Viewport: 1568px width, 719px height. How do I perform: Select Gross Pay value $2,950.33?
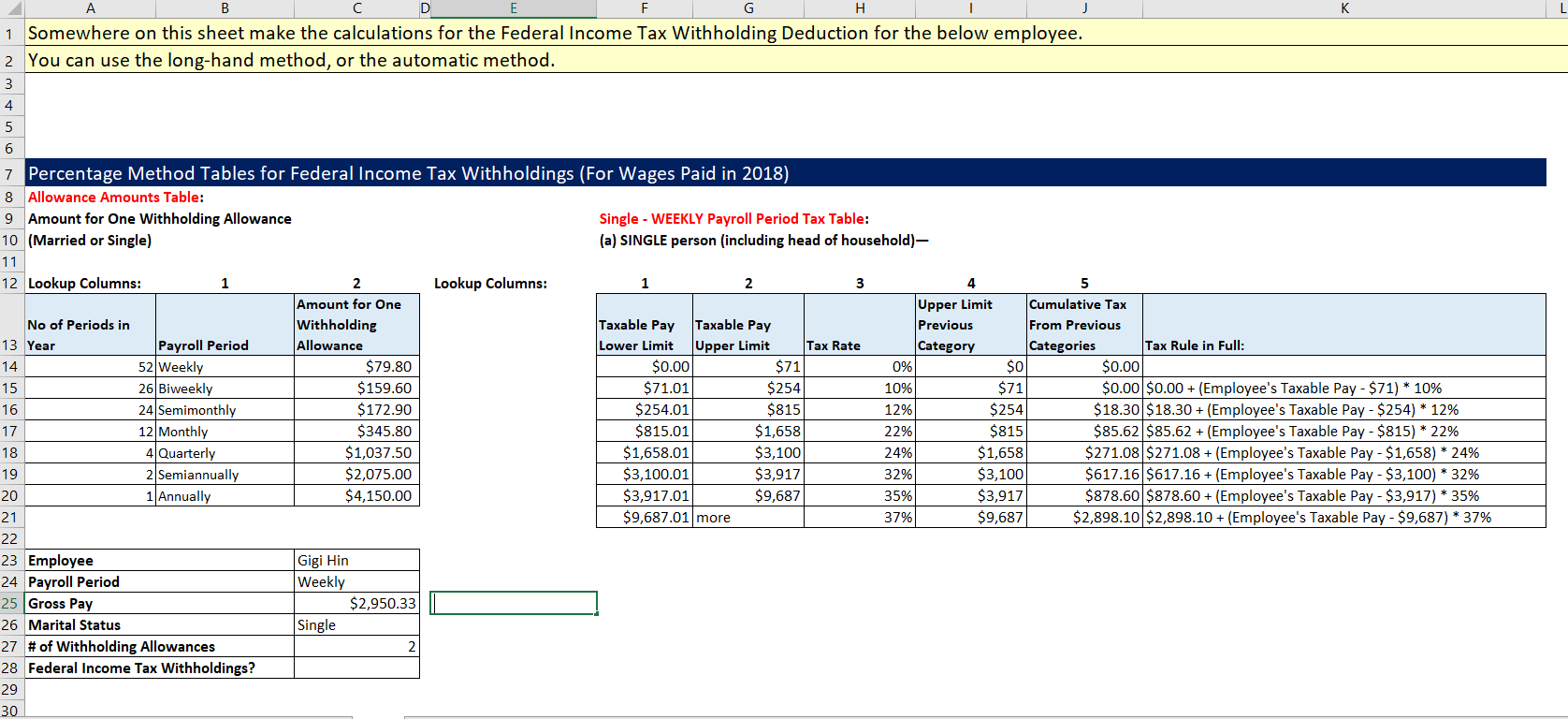pyautogui.click(x=356, y=603)
